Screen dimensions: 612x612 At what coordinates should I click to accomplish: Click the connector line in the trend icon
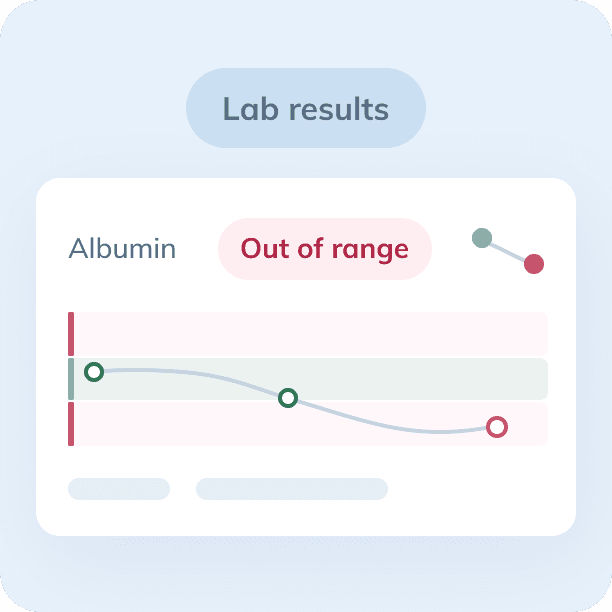click(508, 251)
